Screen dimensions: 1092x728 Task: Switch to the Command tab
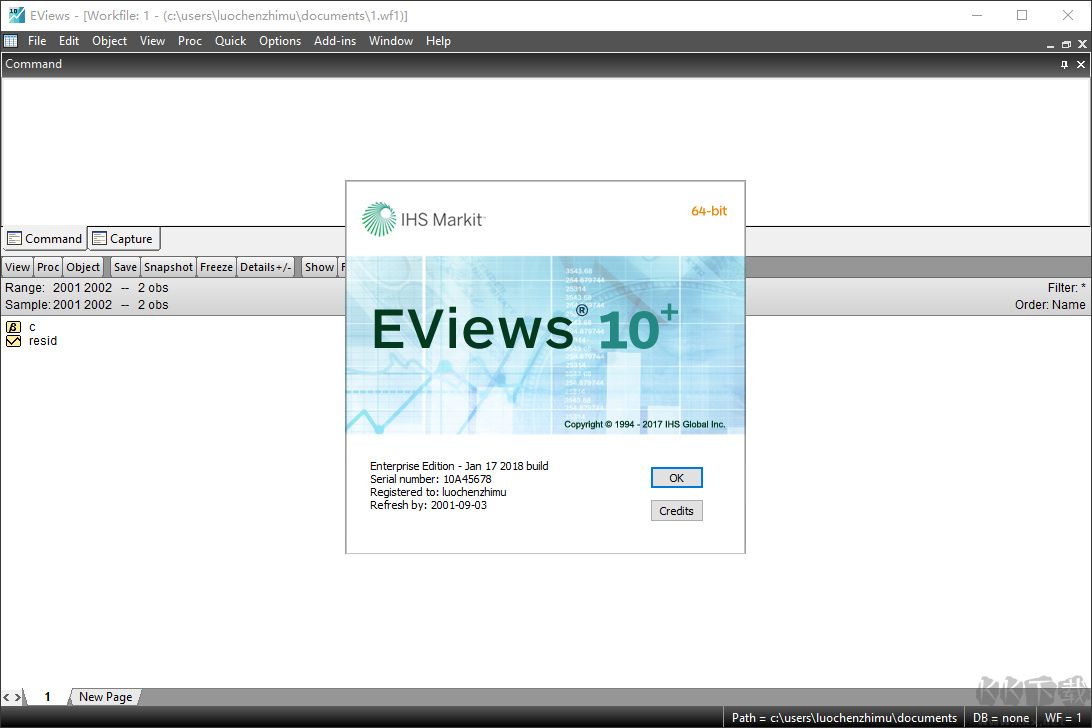tap(45, 238)
